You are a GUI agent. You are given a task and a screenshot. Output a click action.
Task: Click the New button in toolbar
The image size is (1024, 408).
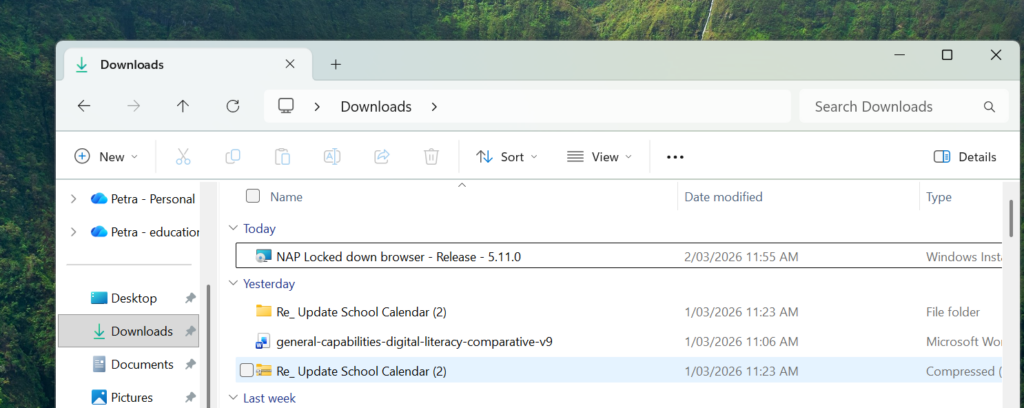pos(106,156)
